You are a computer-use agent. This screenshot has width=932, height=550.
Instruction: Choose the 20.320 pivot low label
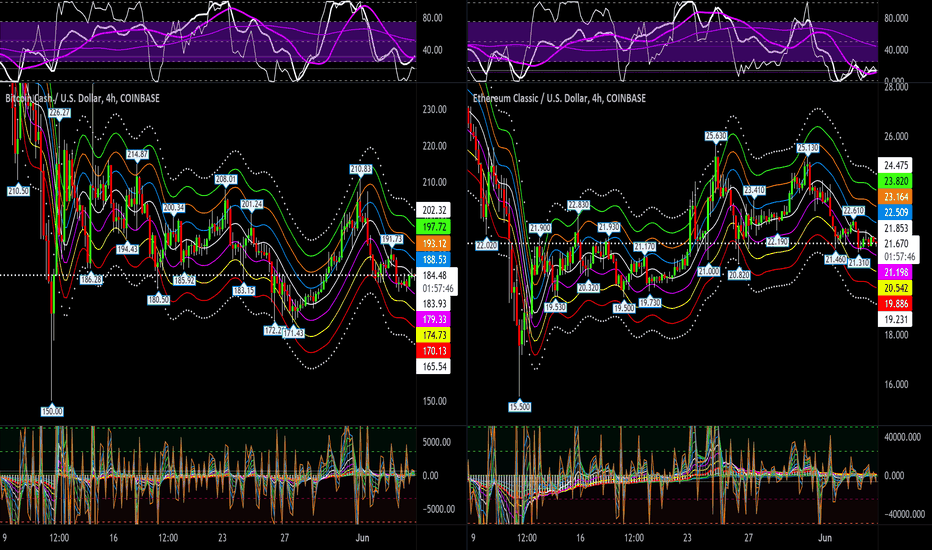pyautogui.click(x=588, y=287)
